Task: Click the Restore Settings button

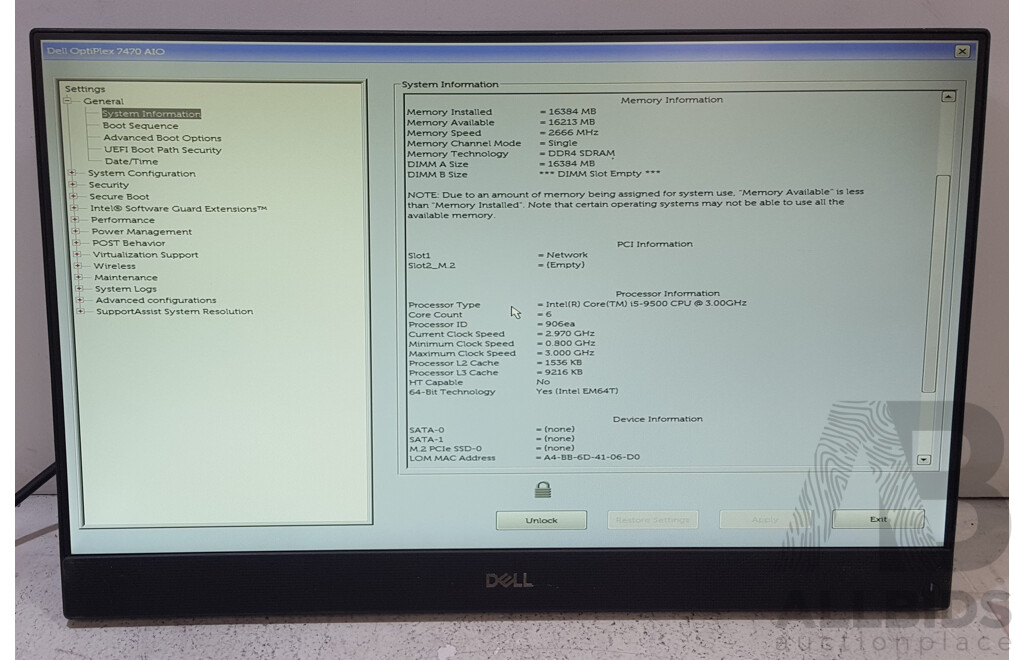Action: 652,520
